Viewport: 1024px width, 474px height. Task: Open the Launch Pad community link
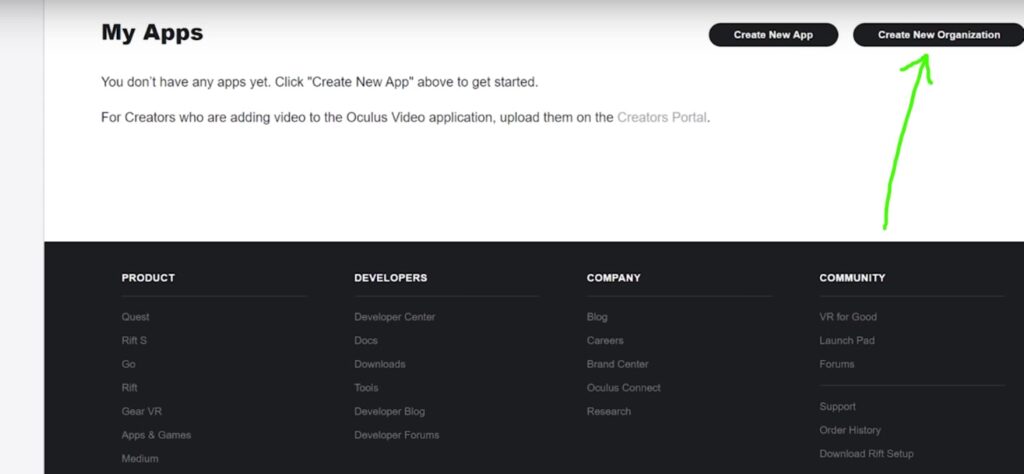click(847, 340)
